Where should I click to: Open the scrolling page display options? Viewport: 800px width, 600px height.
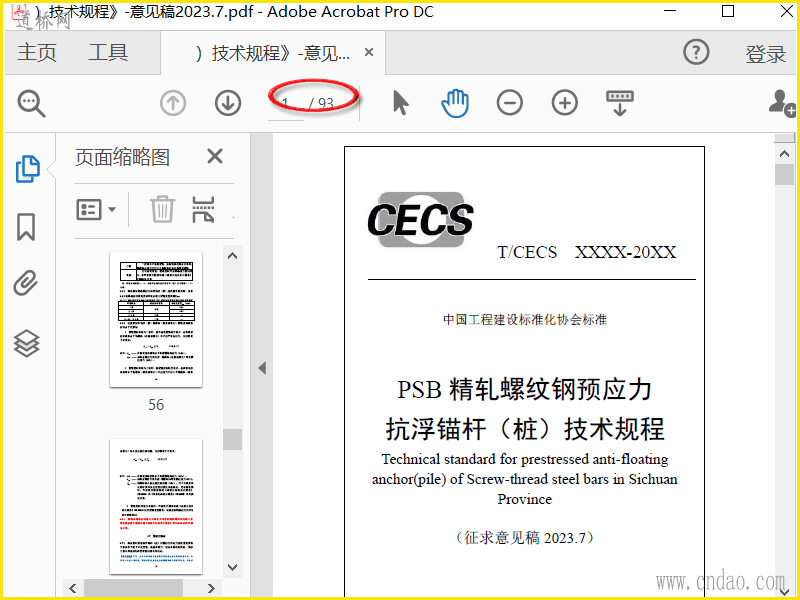point(619,103)
